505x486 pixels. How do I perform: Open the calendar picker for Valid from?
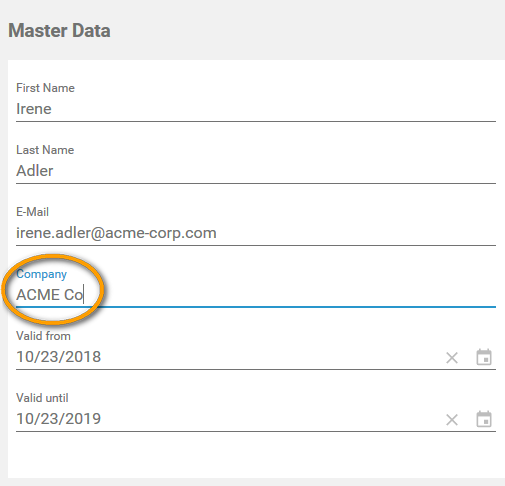point(484,357)
